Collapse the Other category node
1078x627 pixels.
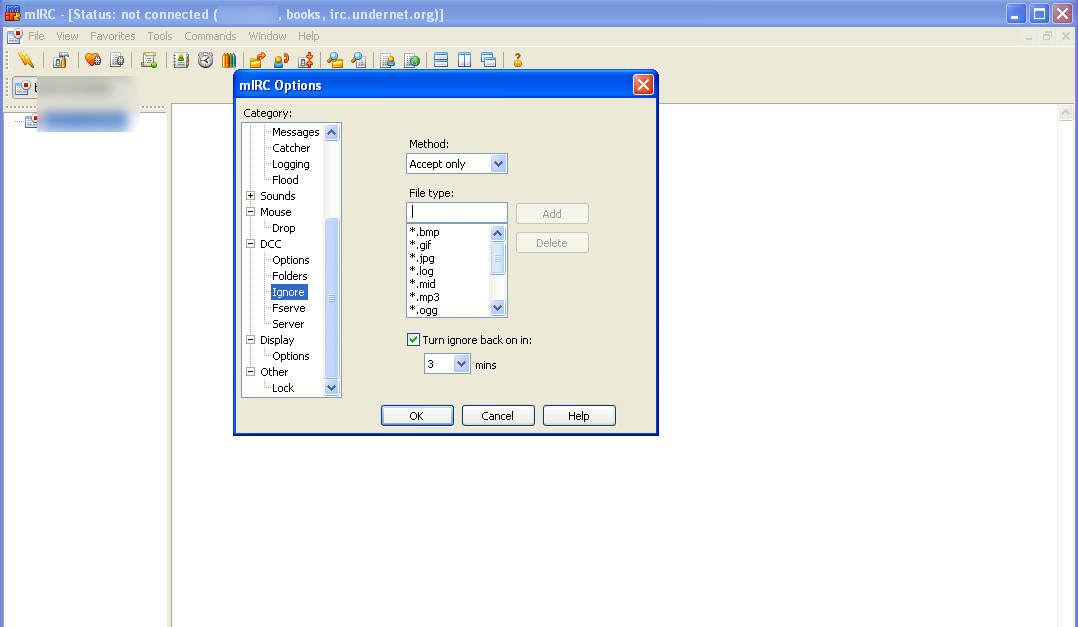[250, 371]
